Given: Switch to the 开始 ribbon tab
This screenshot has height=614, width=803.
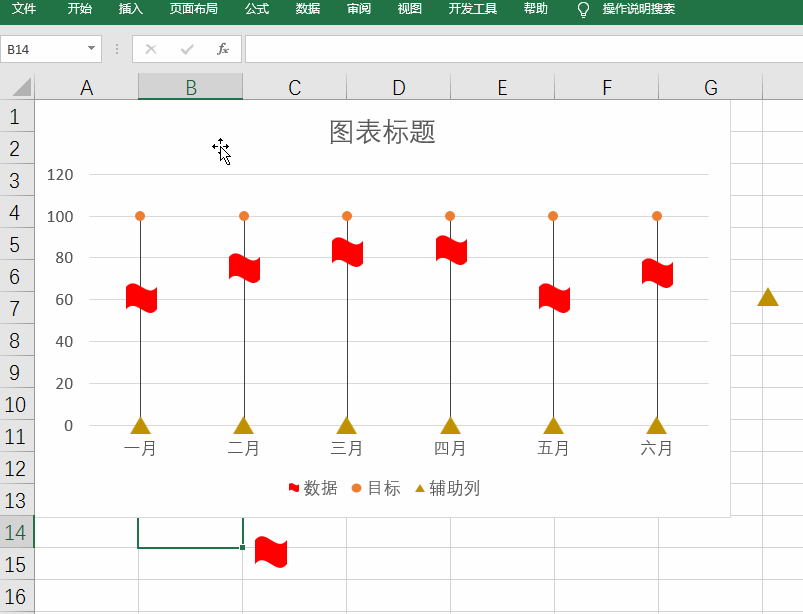Looking at the screenshot, I should (79, 9).
